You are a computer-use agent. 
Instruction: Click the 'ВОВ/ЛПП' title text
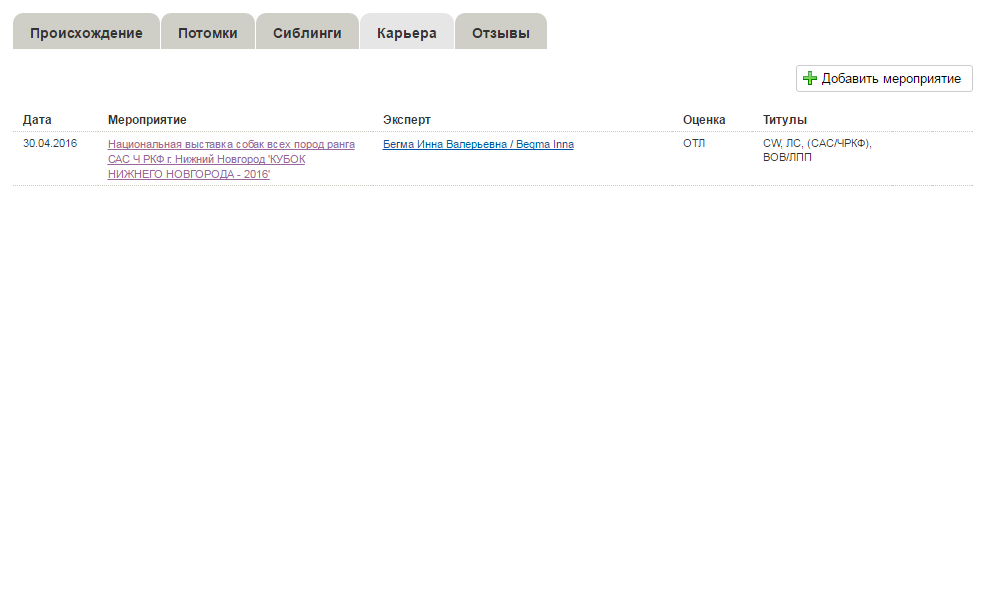click(x=787, y=158)
